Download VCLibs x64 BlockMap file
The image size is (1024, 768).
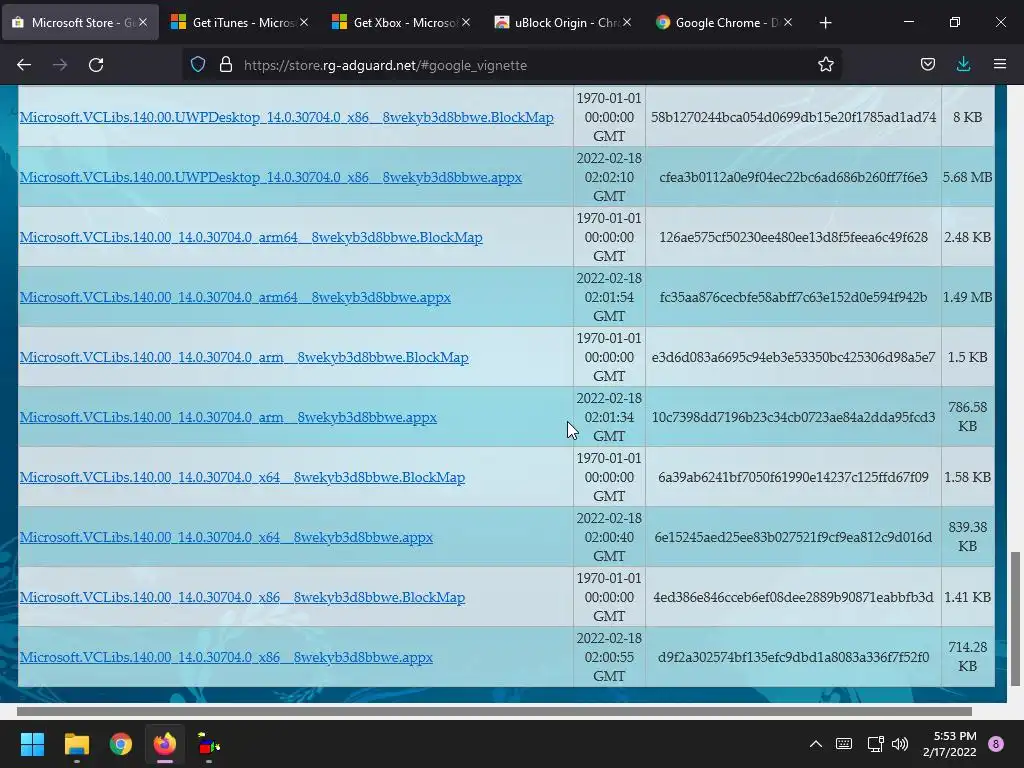[242, 477]
